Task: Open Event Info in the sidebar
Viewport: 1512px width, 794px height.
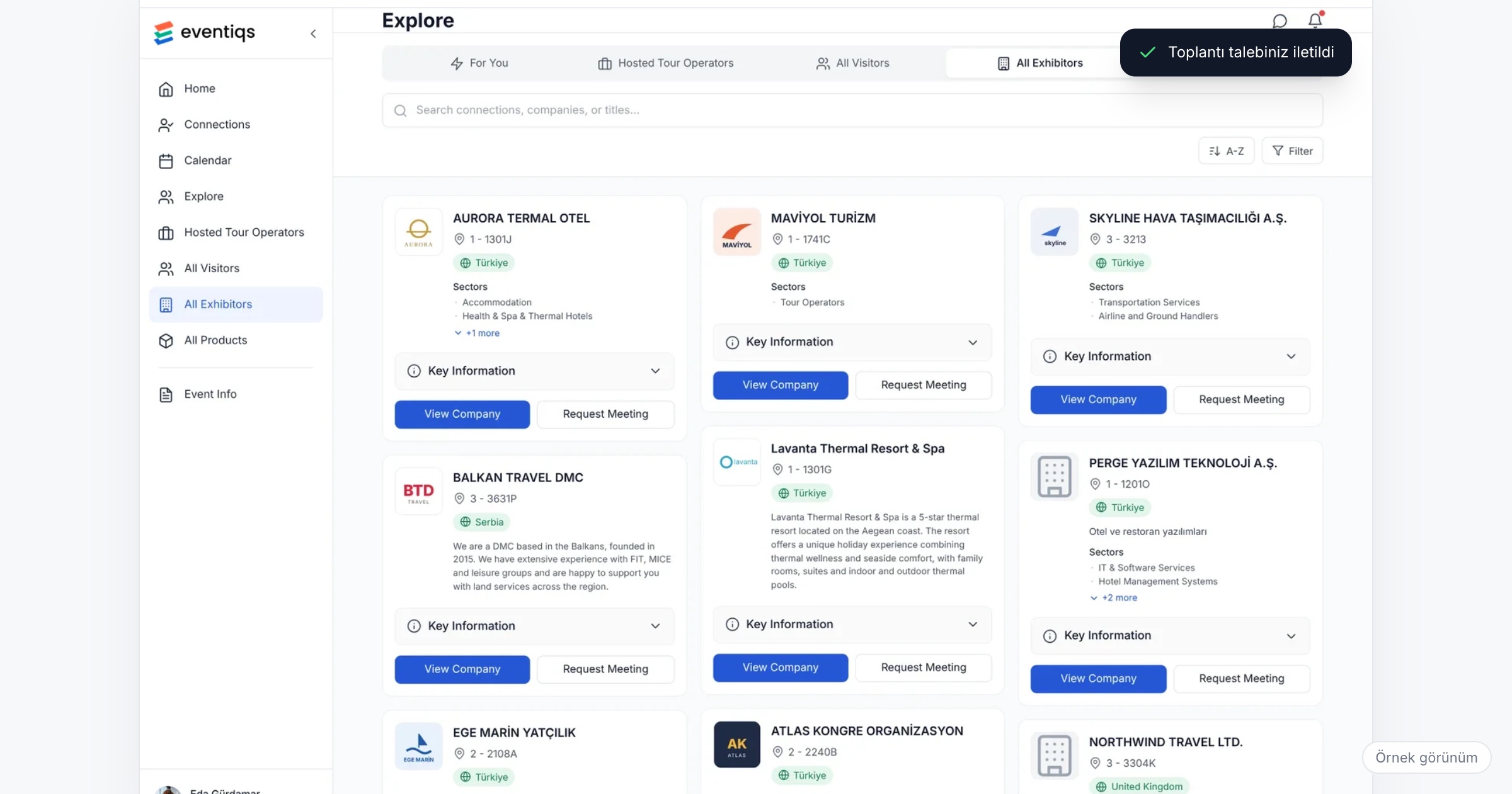Action: tap(236, 394)
